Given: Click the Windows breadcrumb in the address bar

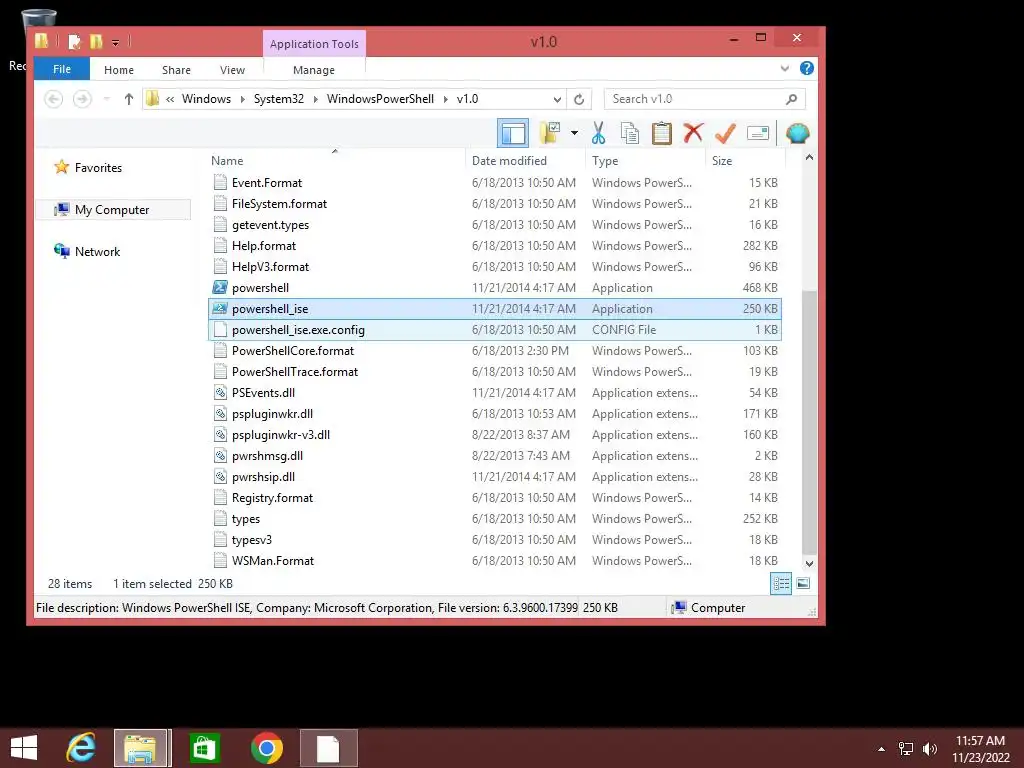Looking at the screenshot, I should pos(206,99).
